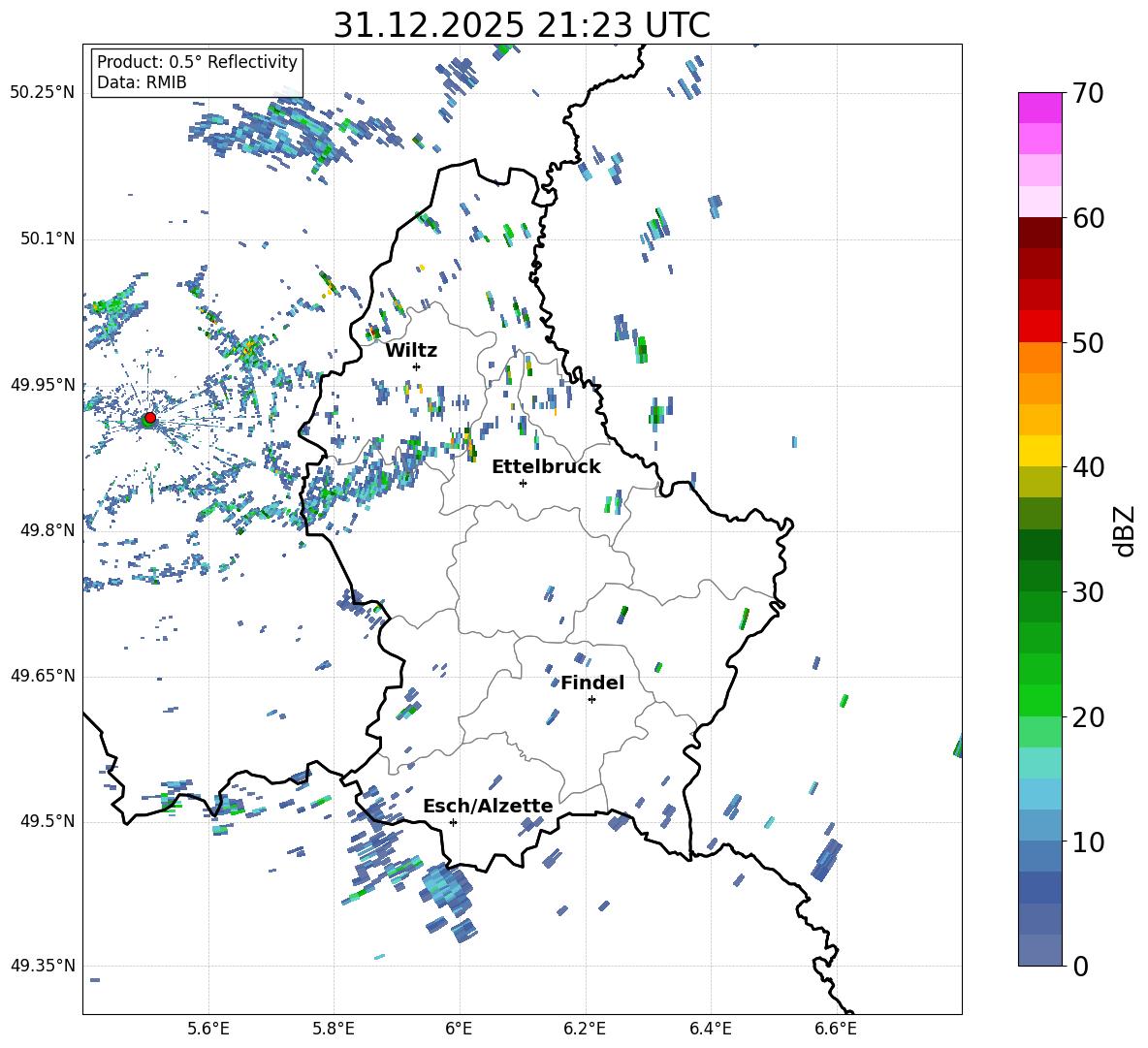Pick the yellow colorbar segment at 40 dBZ
Screen dimensions: 1148x1048
1040,451
